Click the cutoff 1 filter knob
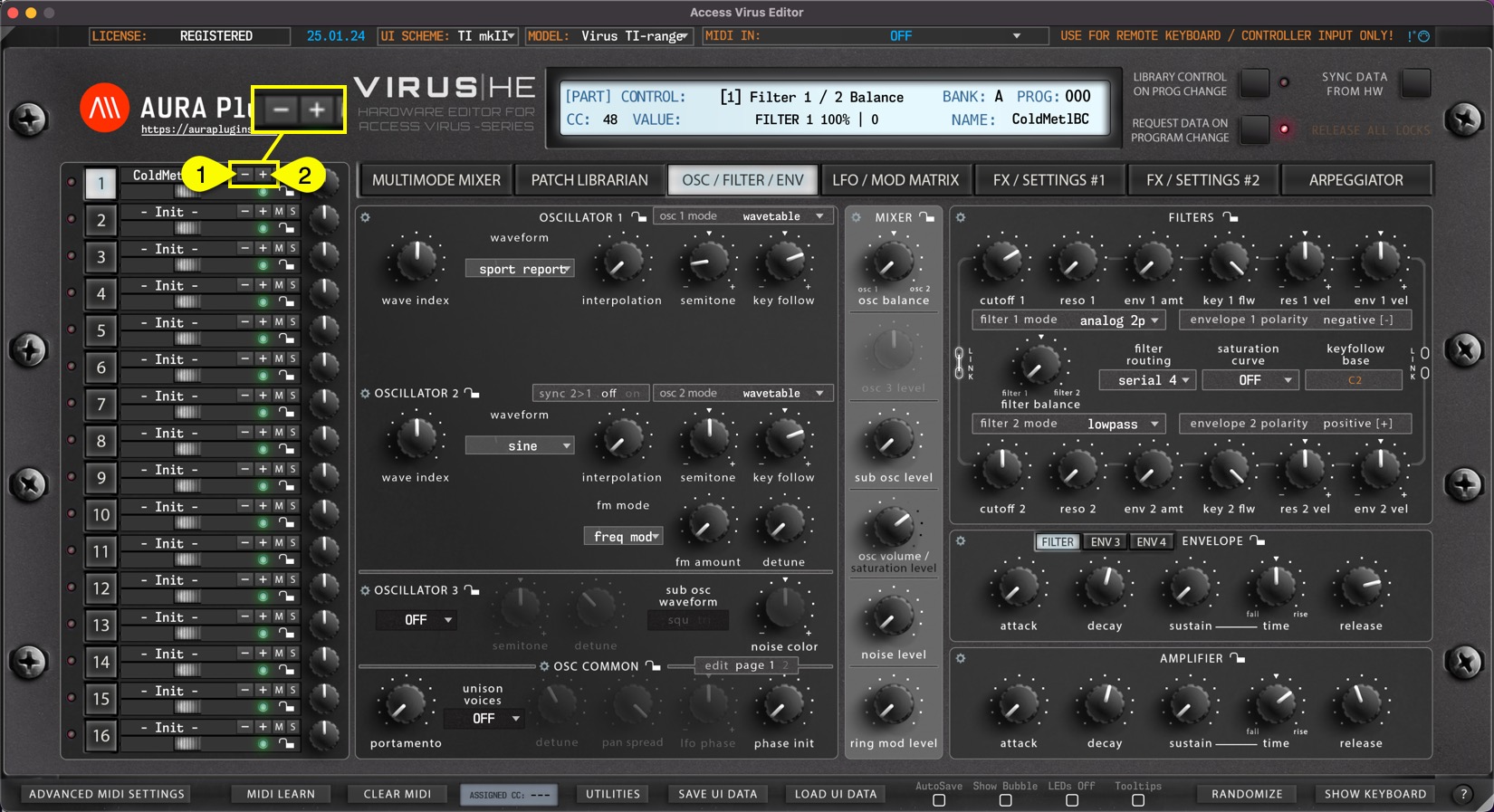Image resolution: width=1494 pixels, height=812 pixels. 1002,262
